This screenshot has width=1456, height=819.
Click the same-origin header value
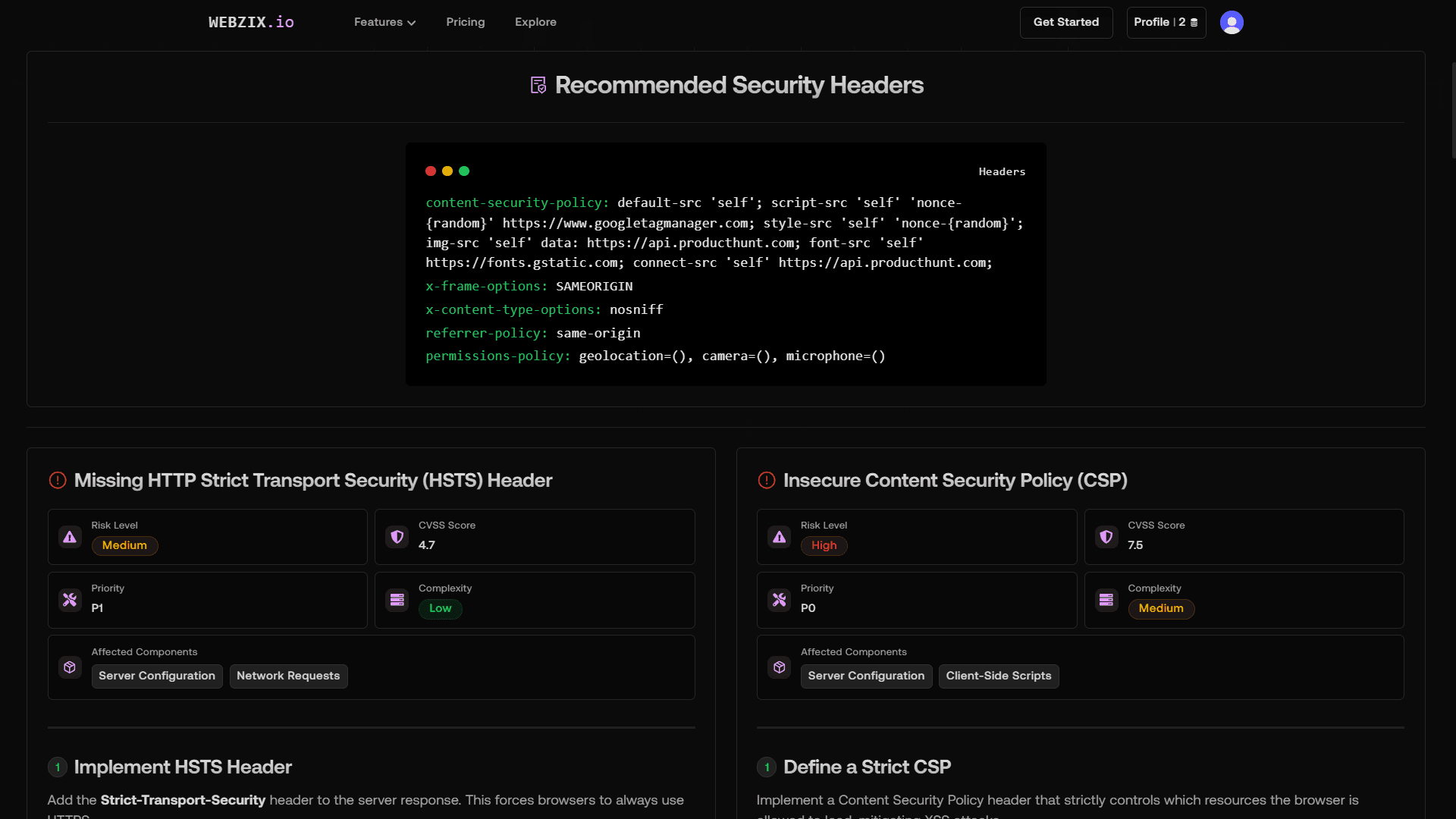(598, 333)
